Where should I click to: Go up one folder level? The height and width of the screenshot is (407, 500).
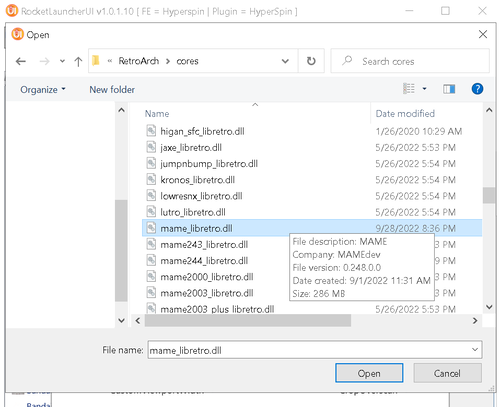pos(78,61)
